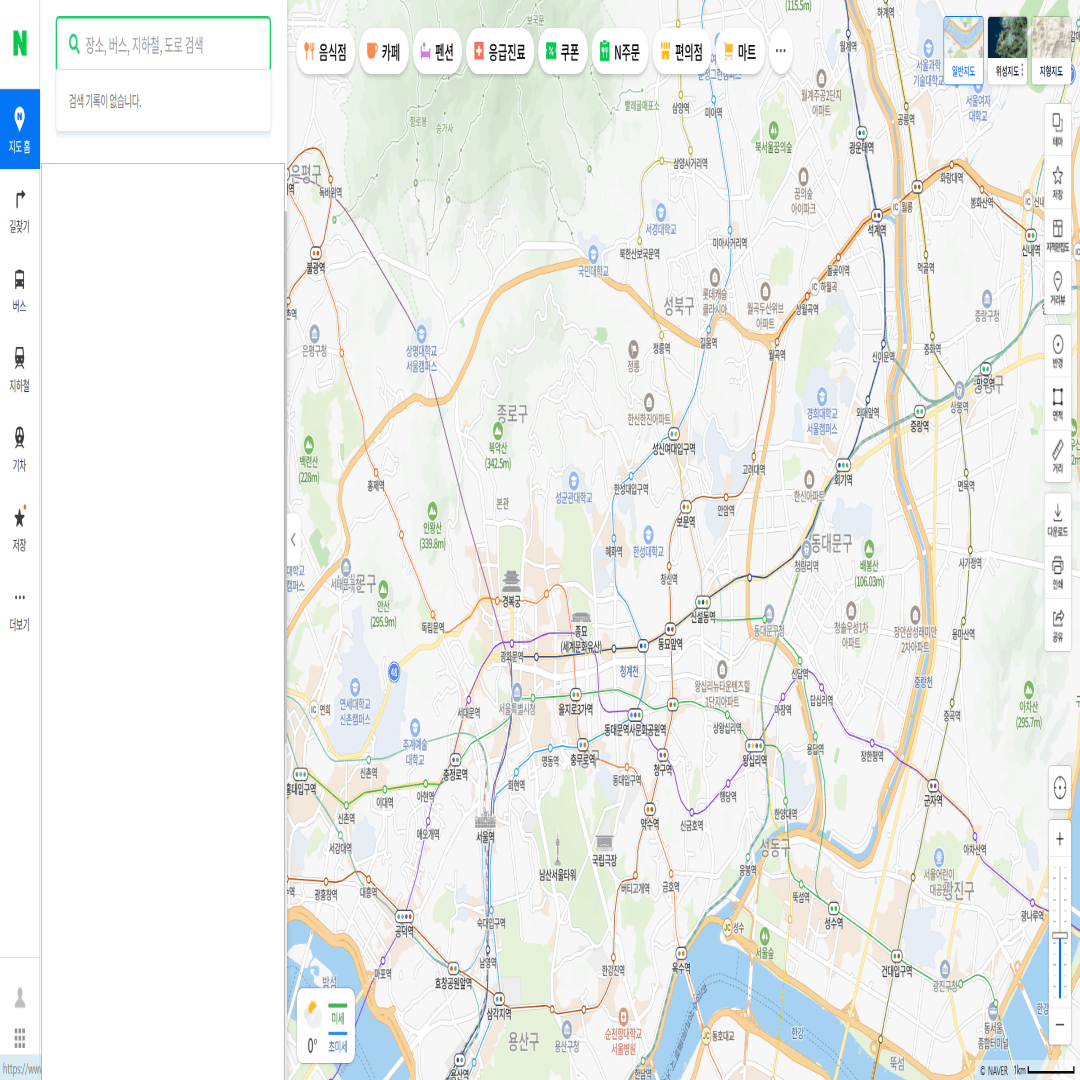Zoom in with the plus button
This screenshot has height=1080, width=1080.
point(1059,838)
